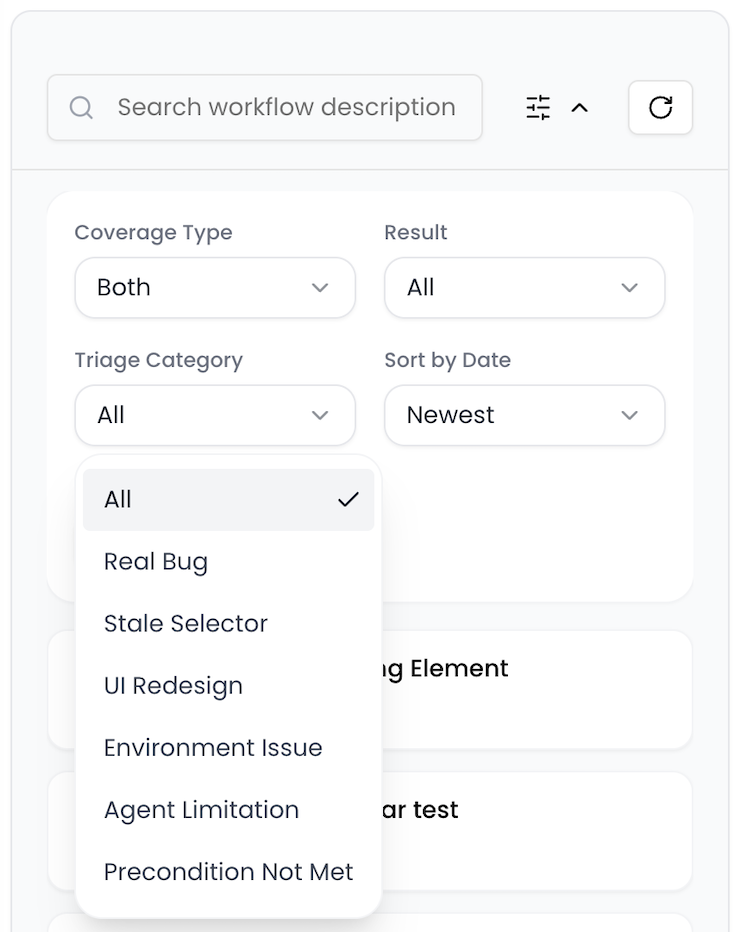Choose Stale Selector in the category list
Screen dimensions: 742x932
(x=186, y=623)
